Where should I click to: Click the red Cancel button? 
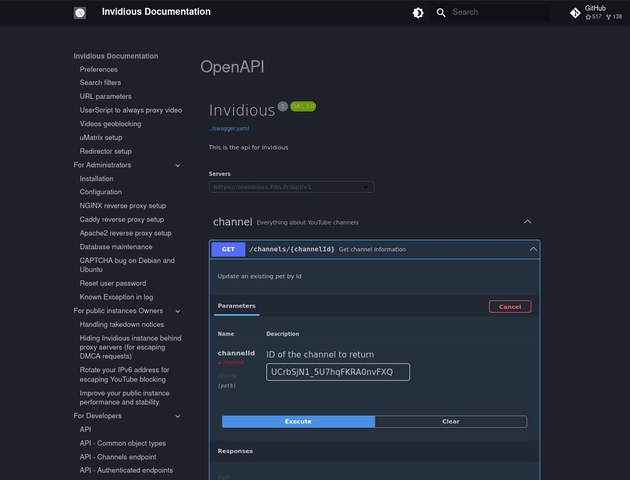click(510, 307)
